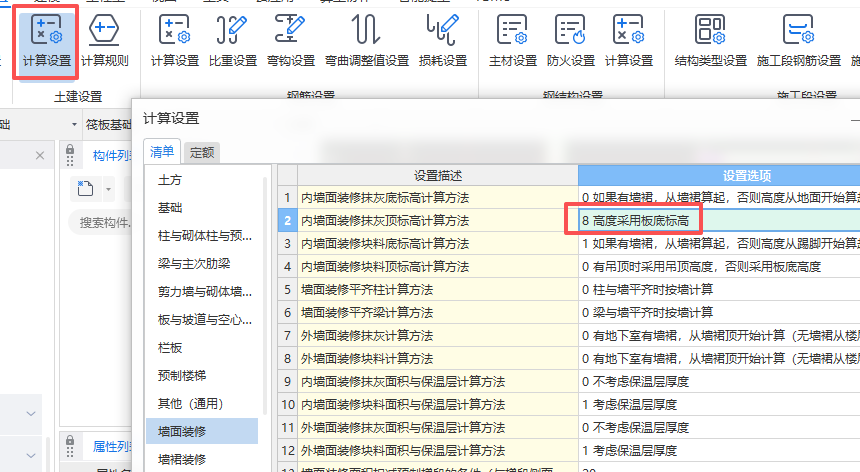Screen dimensions: 860x472
Task: Select 墙面装修 category
Action: [202, 431]
